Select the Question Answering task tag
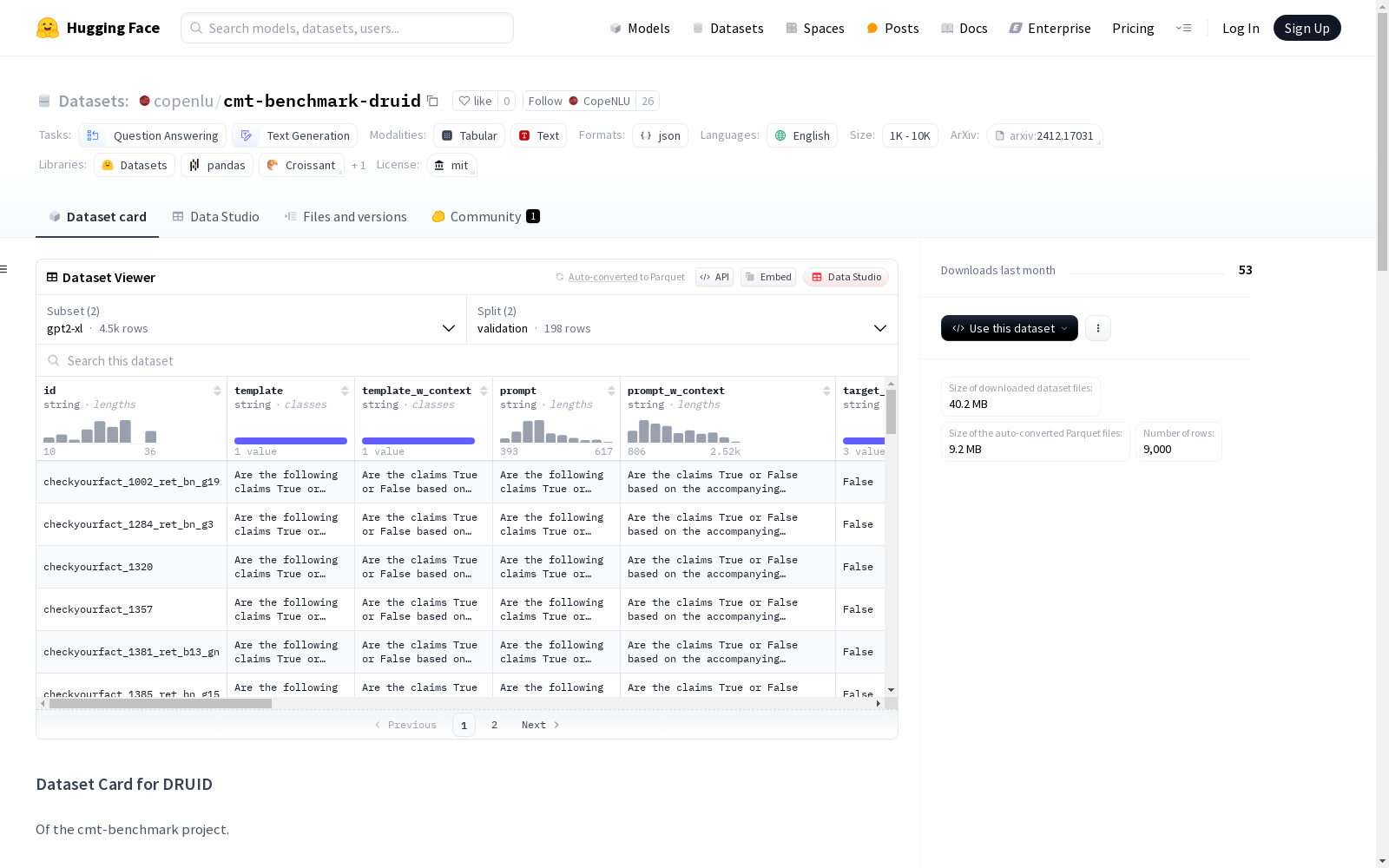Screen dimensions: 1389x868 tap(153, 135)
